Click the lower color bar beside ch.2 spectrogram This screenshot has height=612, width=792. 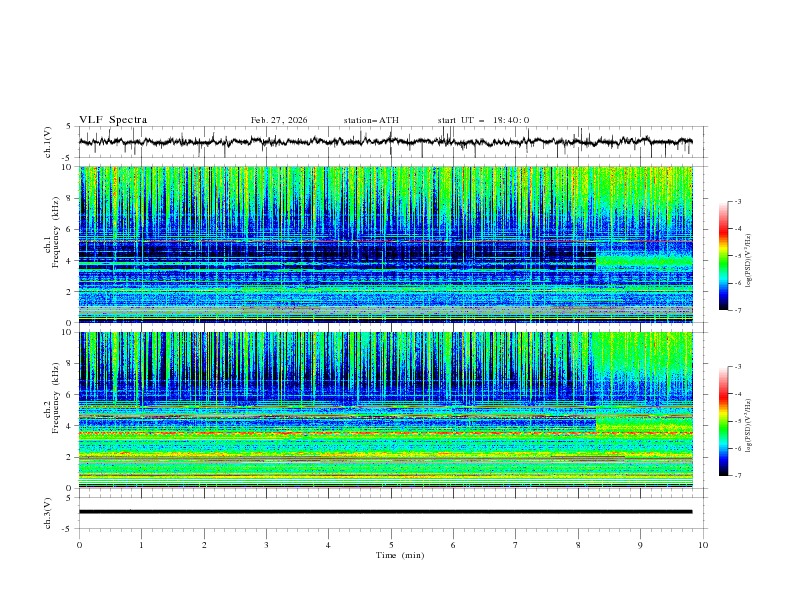(724, 421)
